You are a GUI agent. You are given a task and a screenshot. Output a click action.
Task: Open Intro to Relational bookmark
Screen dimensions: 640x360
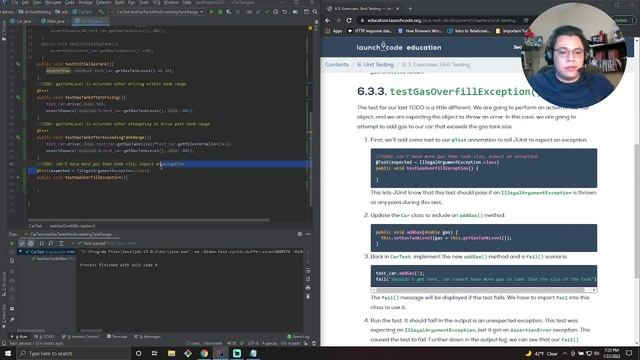tap(469, 31)
